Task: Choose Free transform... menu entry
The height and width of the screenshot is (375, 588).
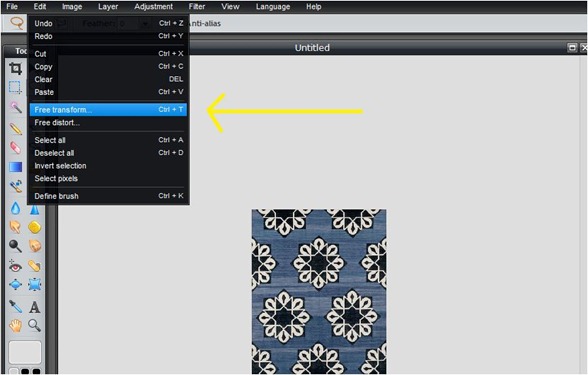Action: click(108, 110)
